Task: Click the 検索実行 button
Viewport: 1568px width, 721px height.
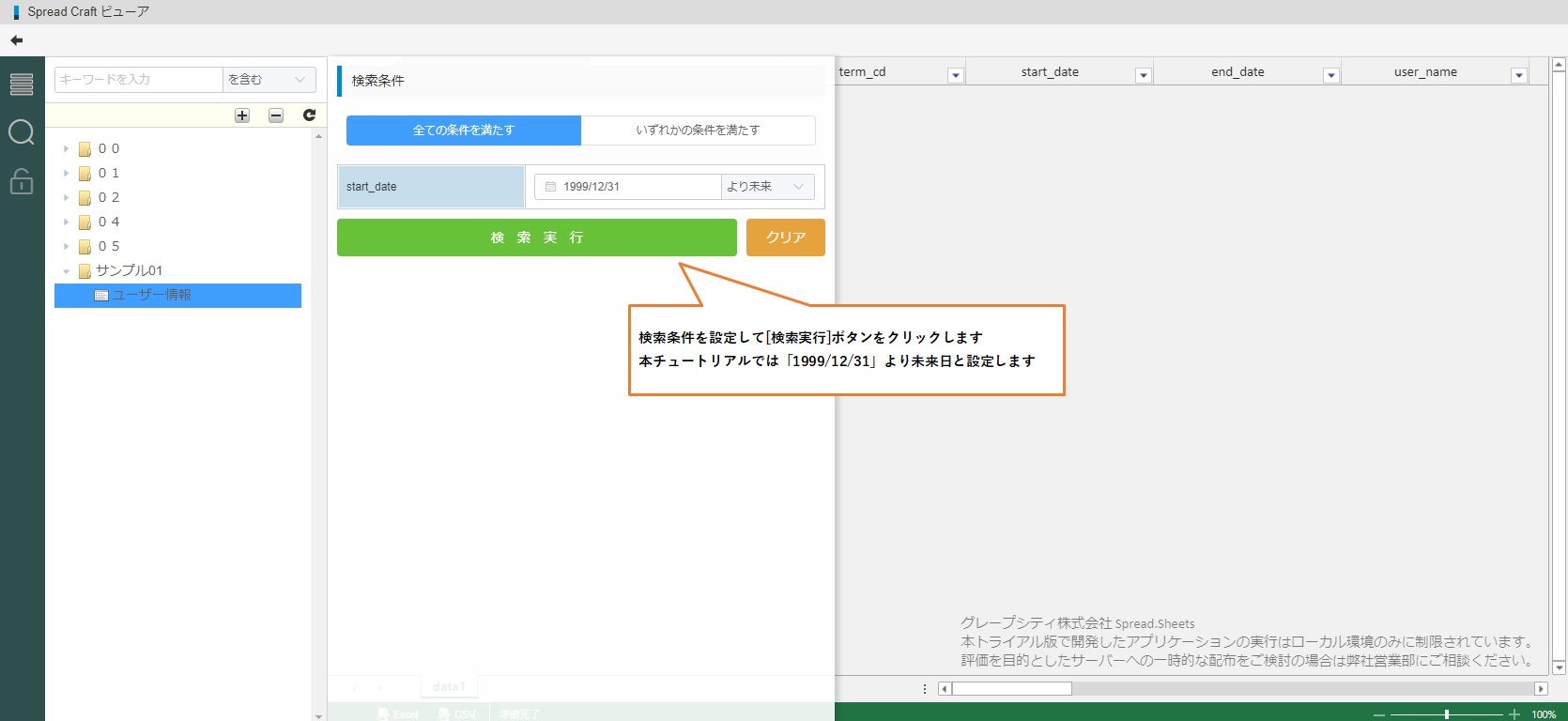Action: pos(536,238)
